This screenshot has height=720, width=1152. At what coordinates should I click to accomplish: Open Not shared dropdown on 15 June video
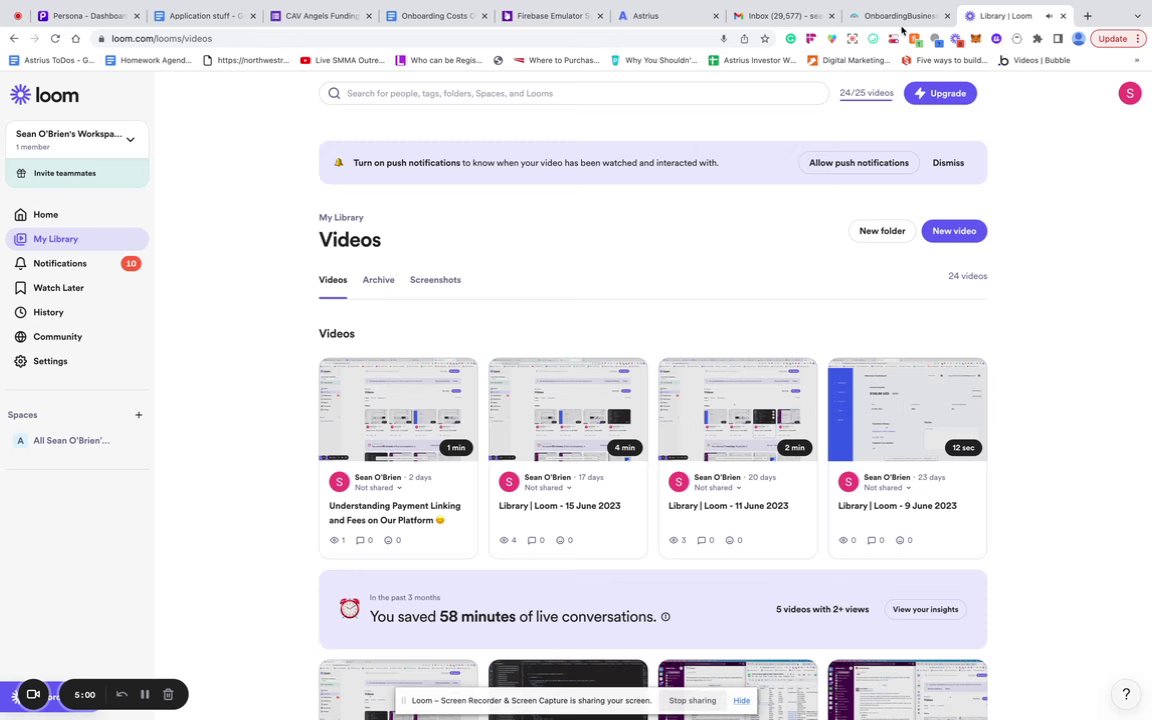pyautogui.click(x=548, y=488)
